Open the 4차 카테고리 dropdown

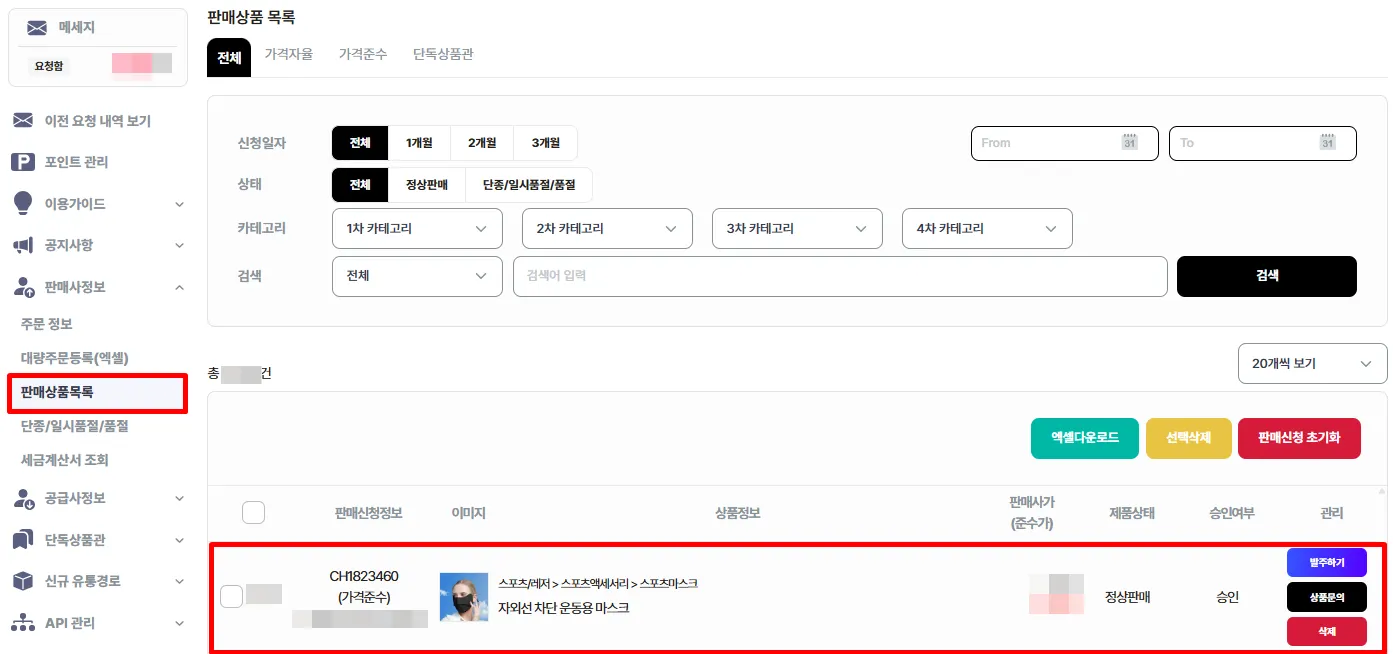point(987,228)
